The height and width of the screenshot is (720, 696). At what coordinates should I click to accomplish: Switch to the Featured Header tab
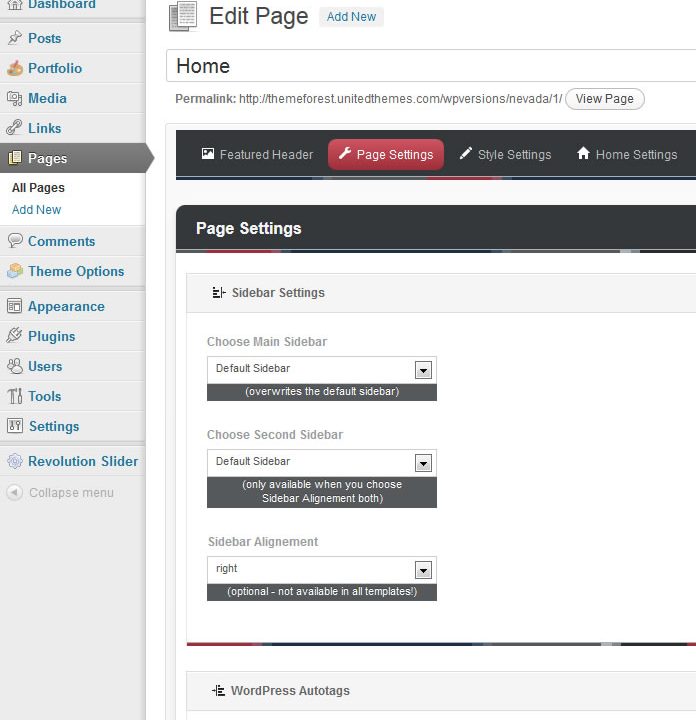(257, 155)
